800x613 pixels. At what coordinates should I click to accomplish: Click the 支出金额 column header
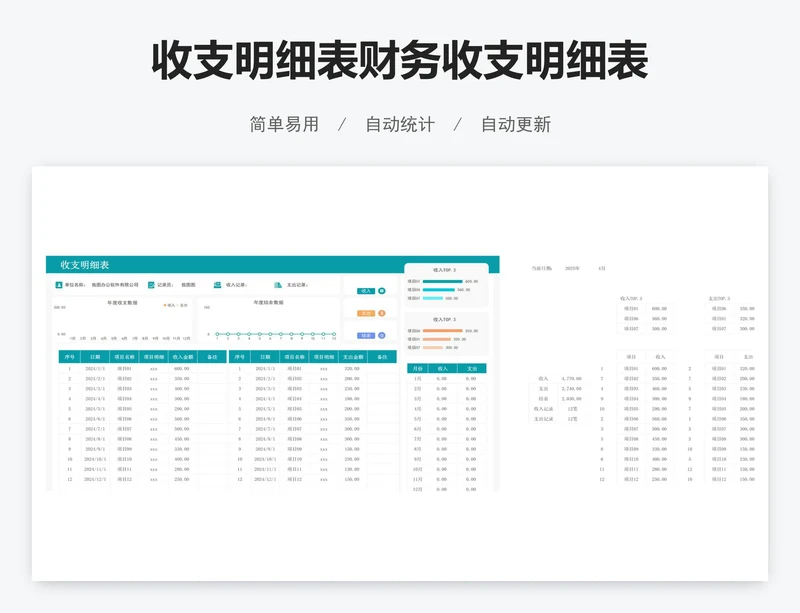pos(353,357)
